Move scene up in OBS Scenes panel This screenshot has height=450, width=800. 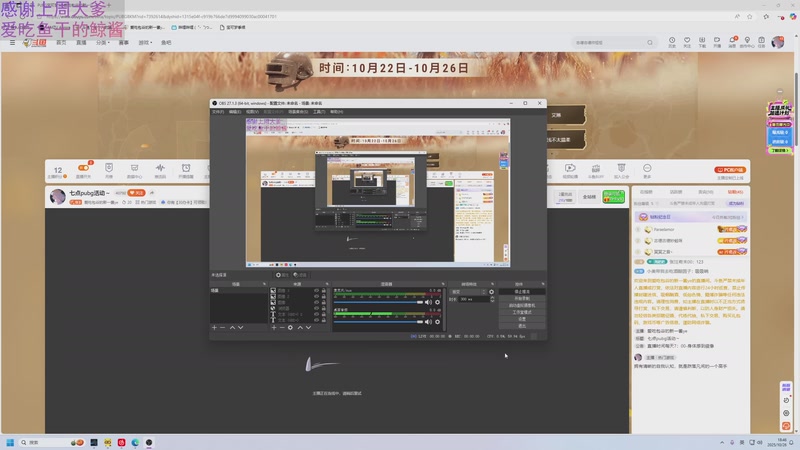[x=232, y=328]
